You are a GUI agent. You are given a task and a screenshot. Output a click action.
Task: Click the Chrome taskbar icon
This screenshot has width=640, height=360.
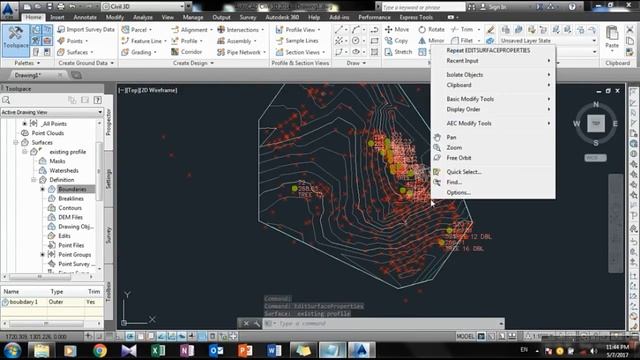coord(99,351)
